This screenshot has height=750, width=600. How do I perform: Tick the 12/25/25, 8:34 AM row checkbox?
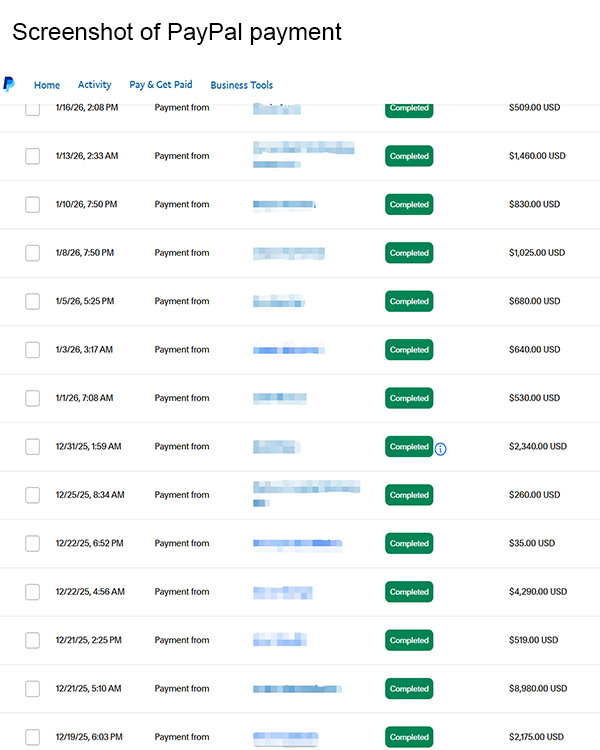tap(33, 495)
